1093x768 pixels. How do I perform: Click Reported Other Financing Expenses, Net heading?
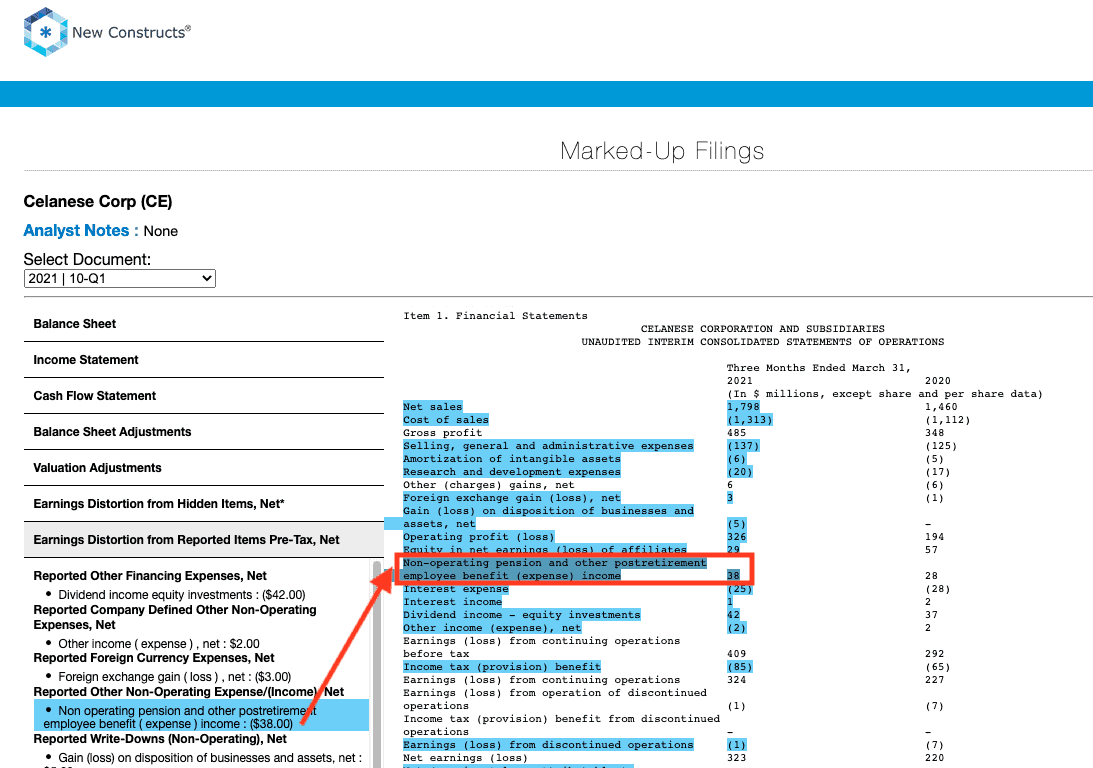(x=150, y=576)
